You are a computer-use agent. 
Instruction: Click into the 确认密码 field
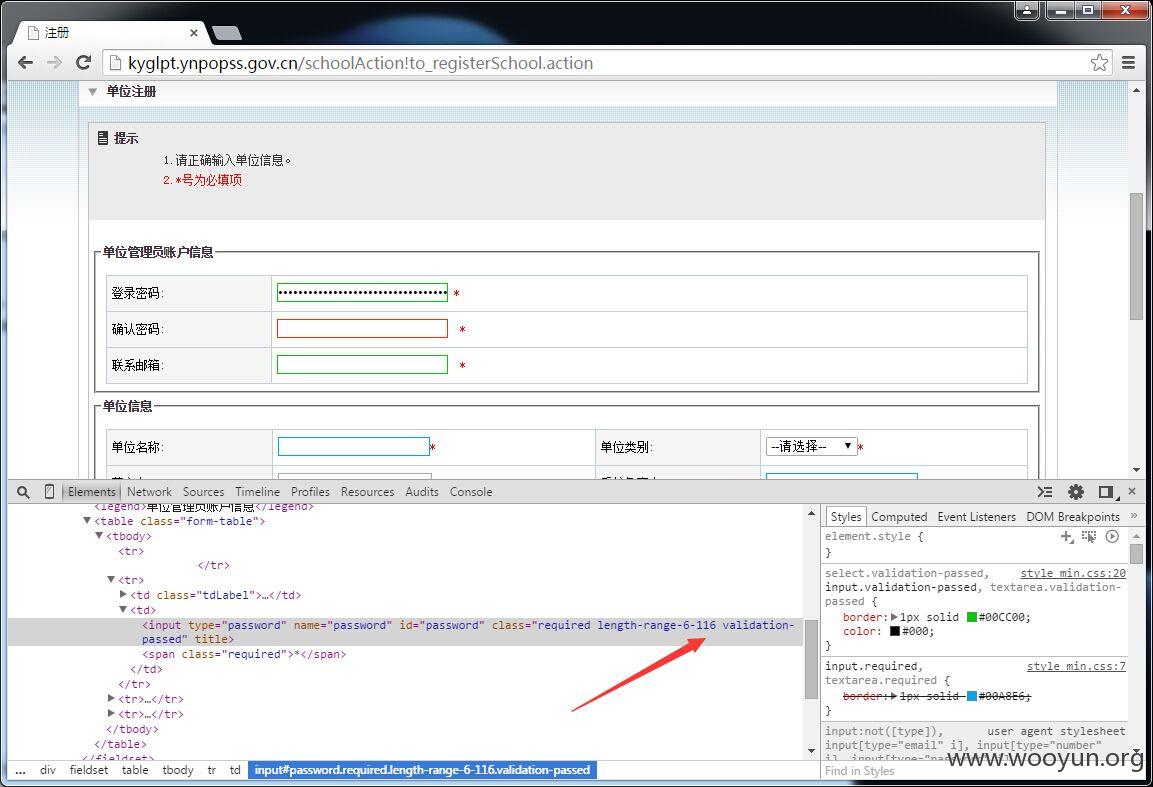click(x=362, y=329)
